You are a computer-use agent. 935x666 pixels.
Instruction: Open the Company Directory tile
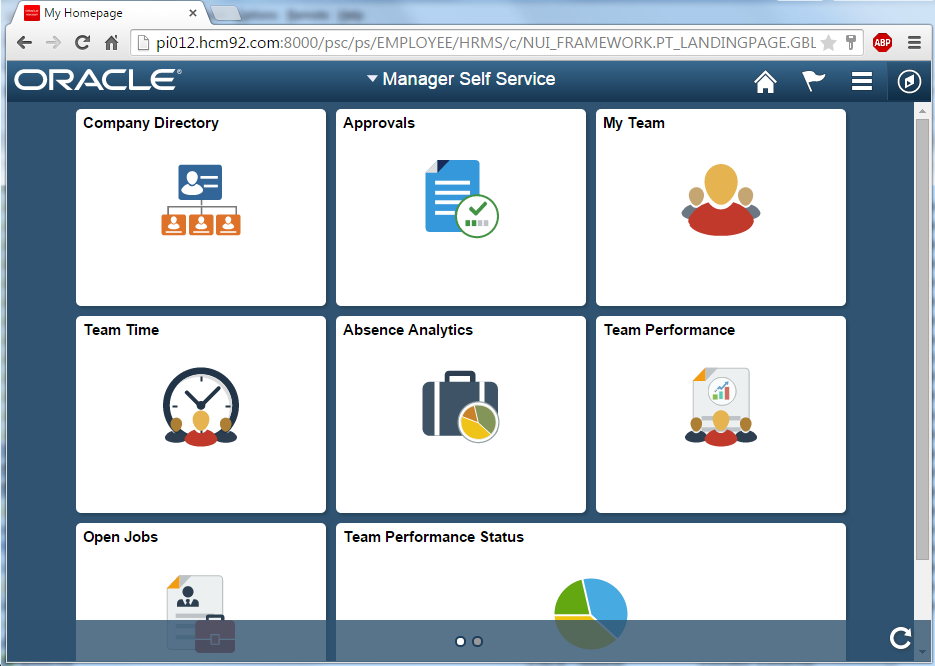200,207
